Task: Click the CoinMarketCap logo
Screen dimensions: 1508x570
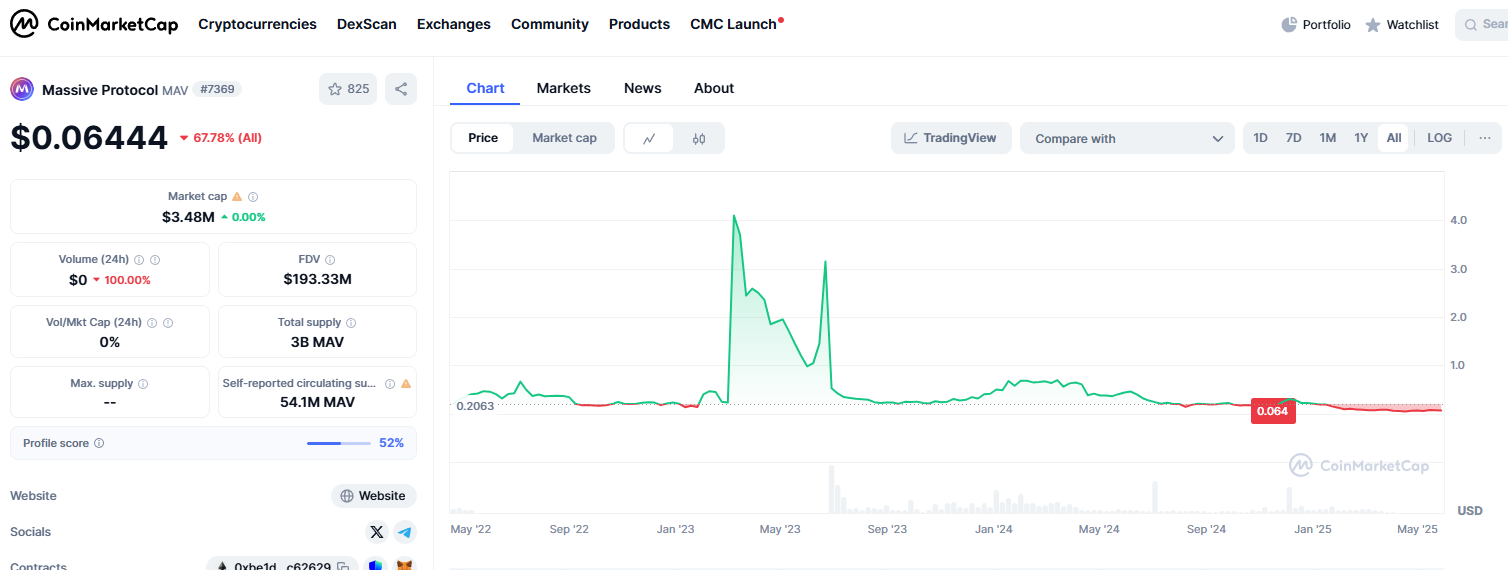Action: point(94,24)
